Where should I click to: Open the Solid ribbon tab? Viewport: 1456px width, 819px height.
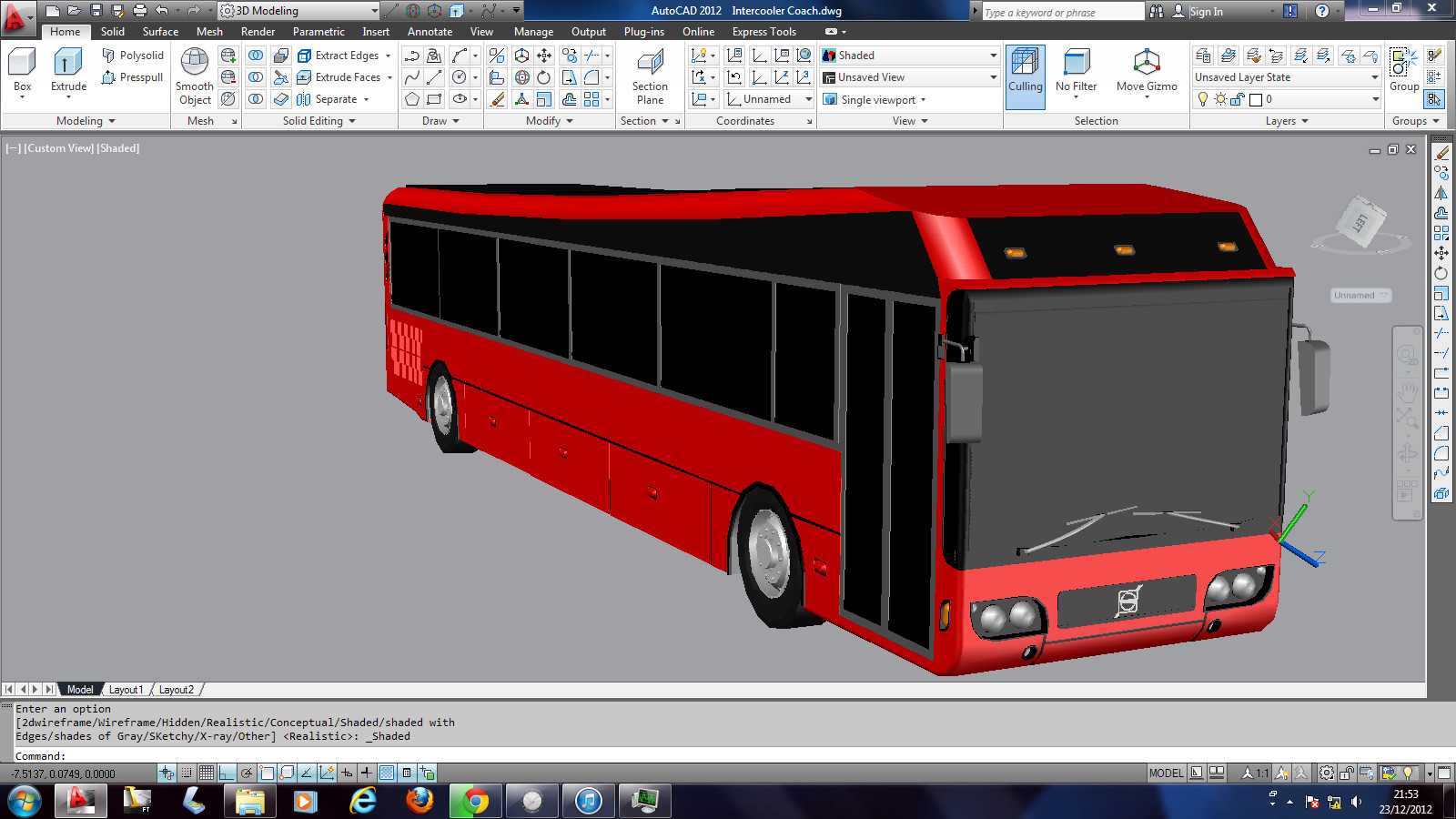(x=113, y=32)
